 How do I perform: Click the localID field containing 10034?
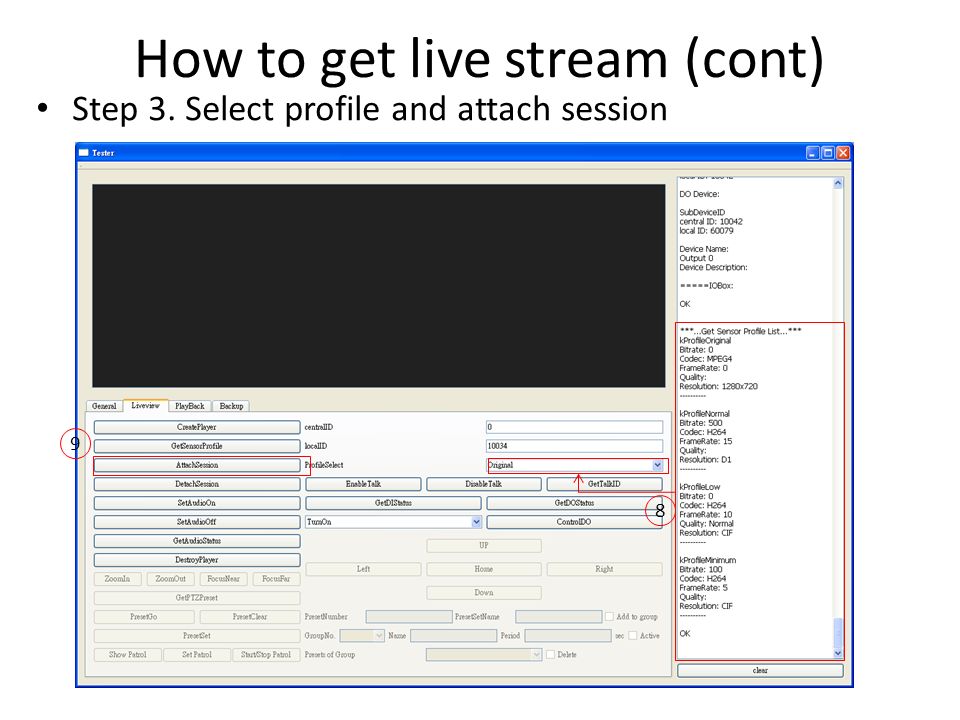(574, 446)
